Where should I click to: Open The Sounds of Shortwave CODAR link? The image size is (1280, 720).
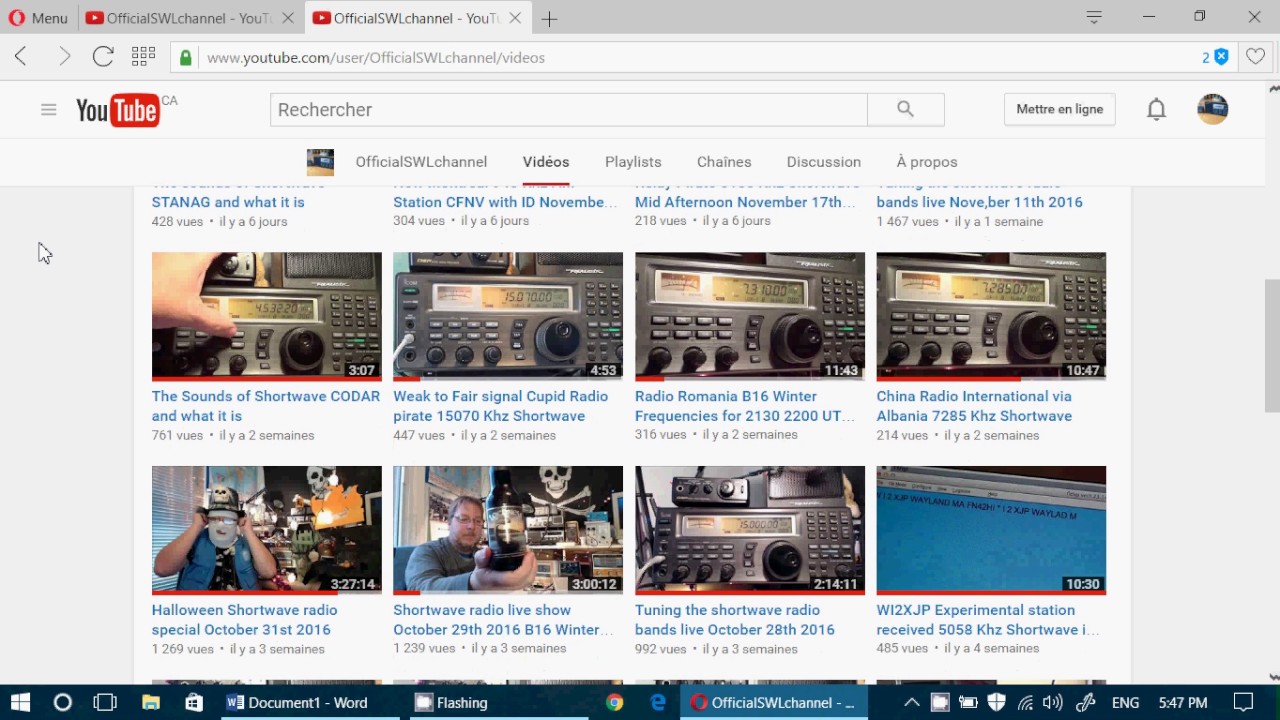tap(266, 406)
